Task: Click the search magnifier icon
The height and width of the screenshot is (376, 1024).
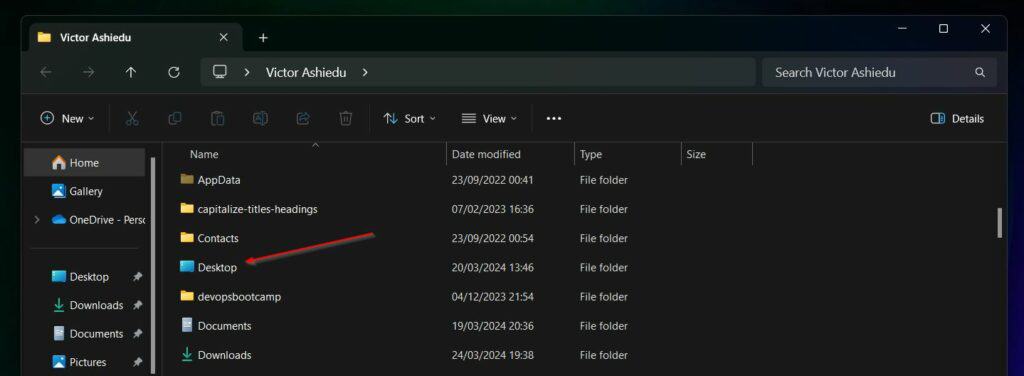Action: click(x=980, y=72)
